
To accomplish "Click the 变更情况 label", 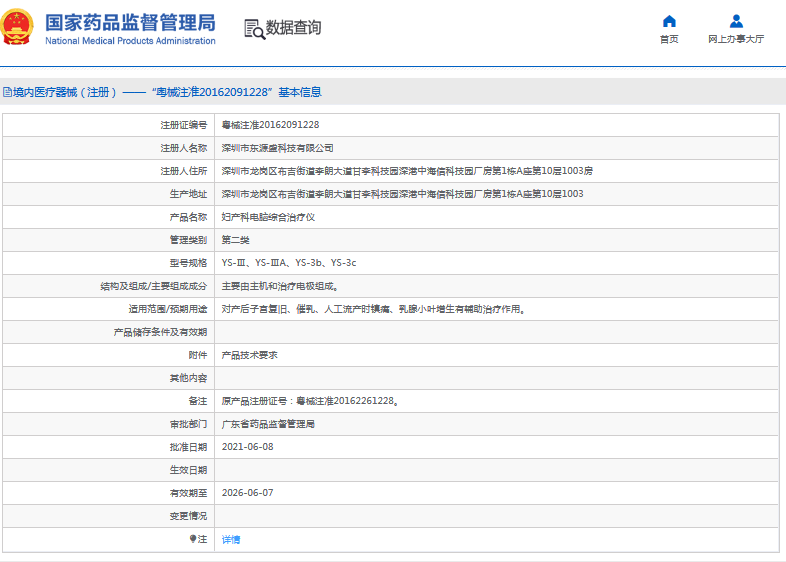I will pos(188,516).
